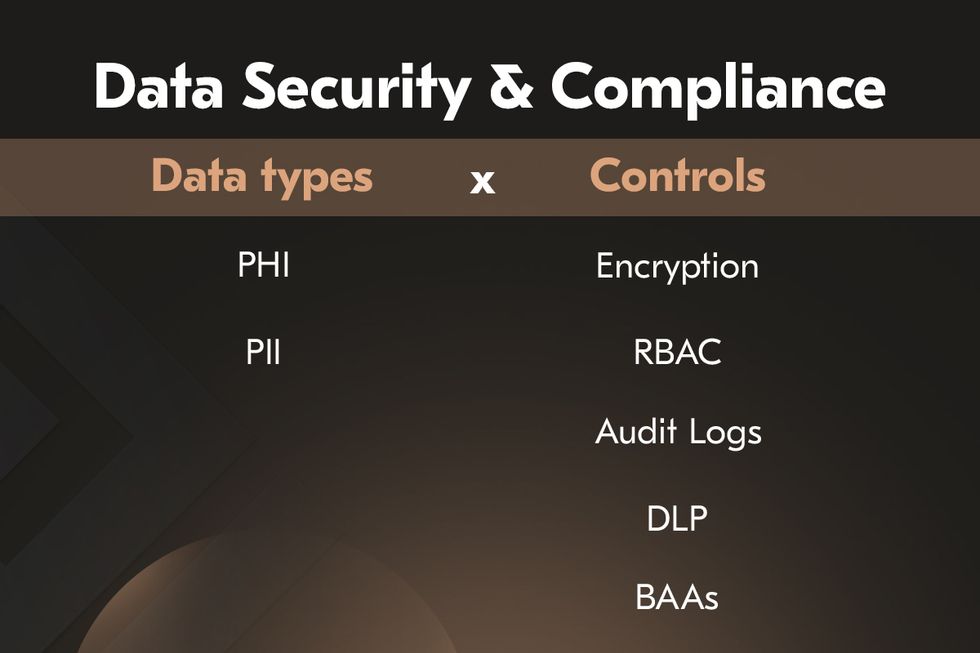Screen dimensions: 980x653
Task: Select the "PHI" data type entry
Action: pyautogui.click(x=264, y=266)
